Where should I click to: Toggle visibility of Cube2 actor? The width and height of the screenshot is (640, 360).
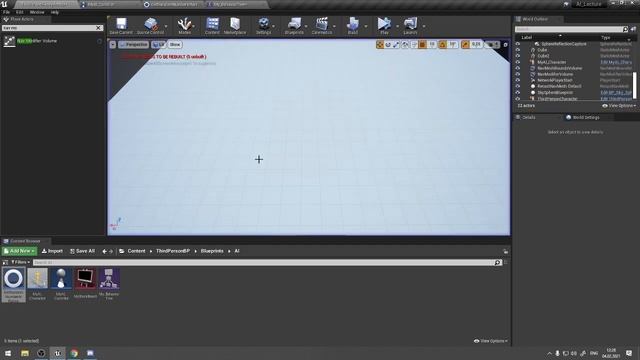(x=518, y=56)
